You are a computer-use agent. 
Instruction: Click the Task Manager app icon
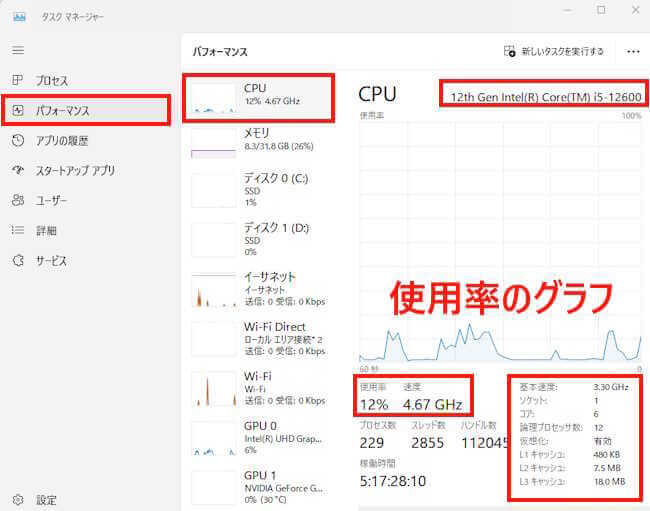click(x=19, y=17)
